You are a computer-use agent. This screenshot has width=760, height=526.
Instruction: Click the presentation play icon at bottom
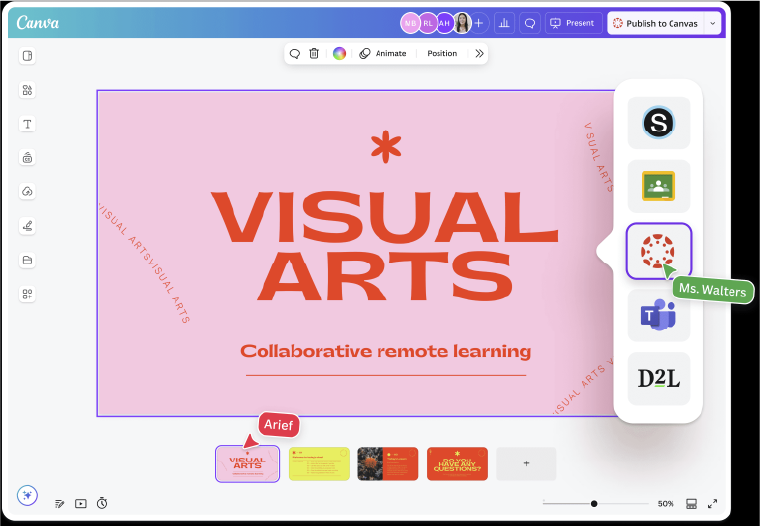81,504
